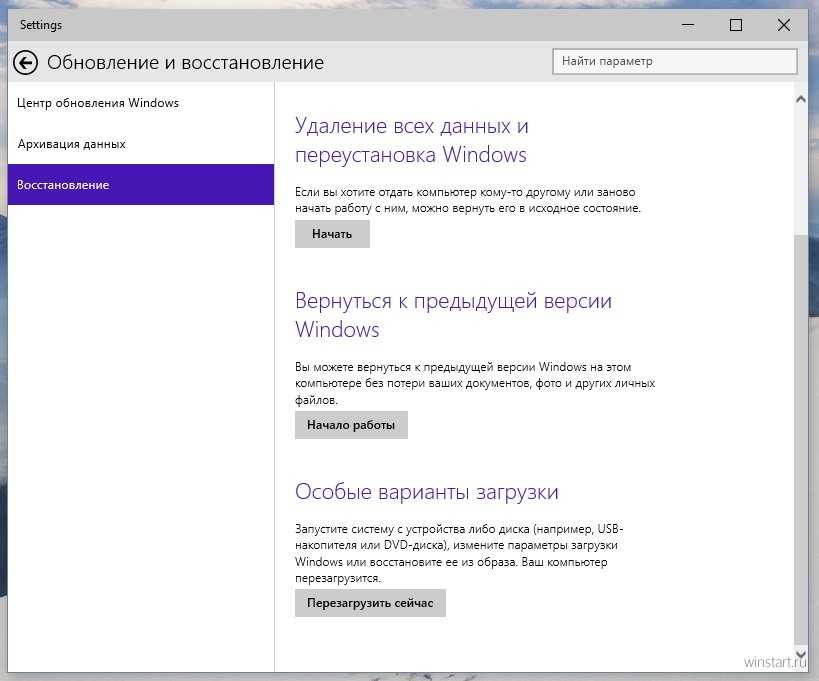Click the Найти параметр search field
Viewport: 819px width, 681px height.
tap(675, 62)
